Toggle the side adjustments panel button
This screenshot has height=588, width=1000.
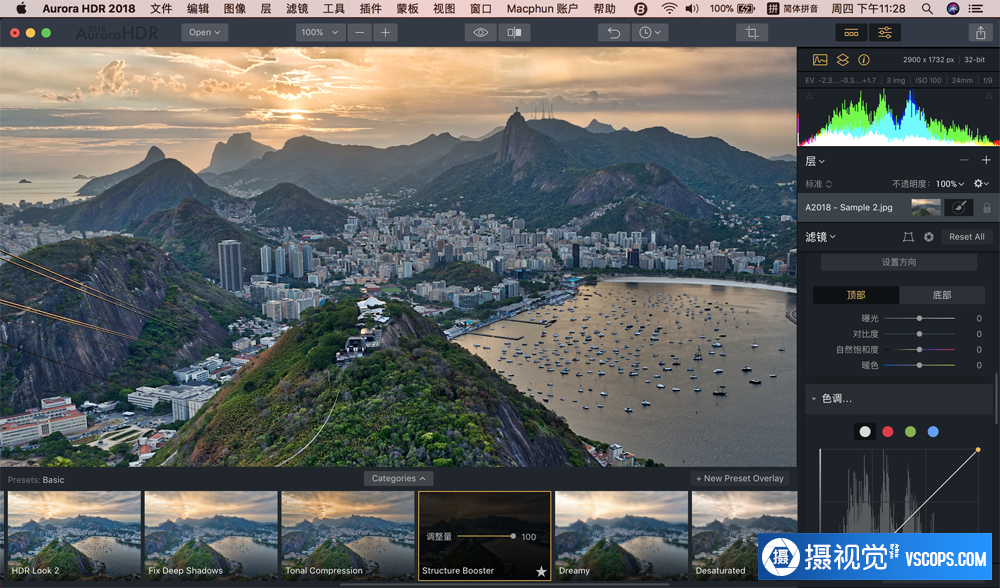(x=885, y=33)
